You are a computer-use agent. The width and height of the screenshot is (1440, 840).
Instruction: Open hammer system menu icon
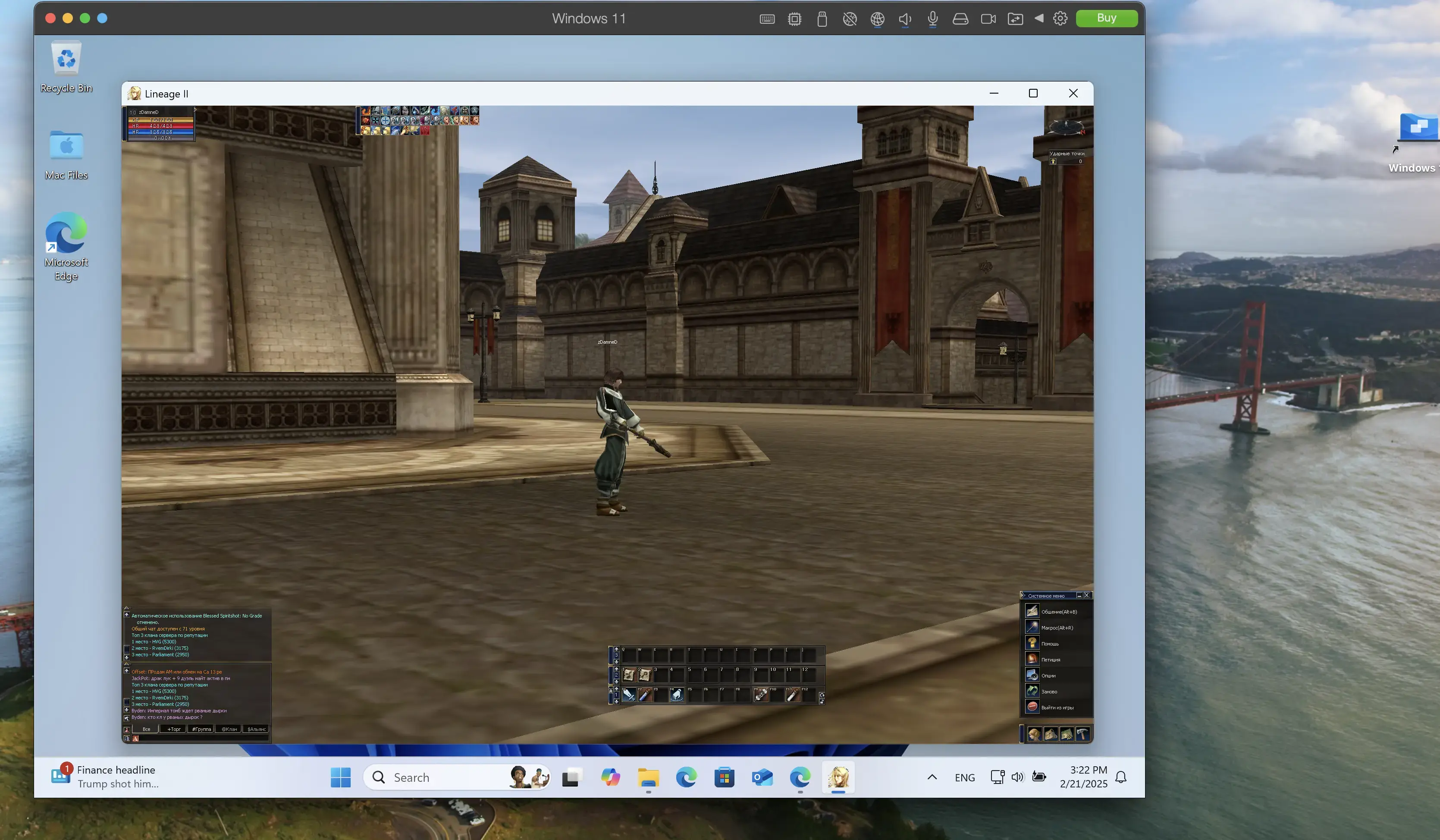pyautogui.click(x=1082, y=734)
